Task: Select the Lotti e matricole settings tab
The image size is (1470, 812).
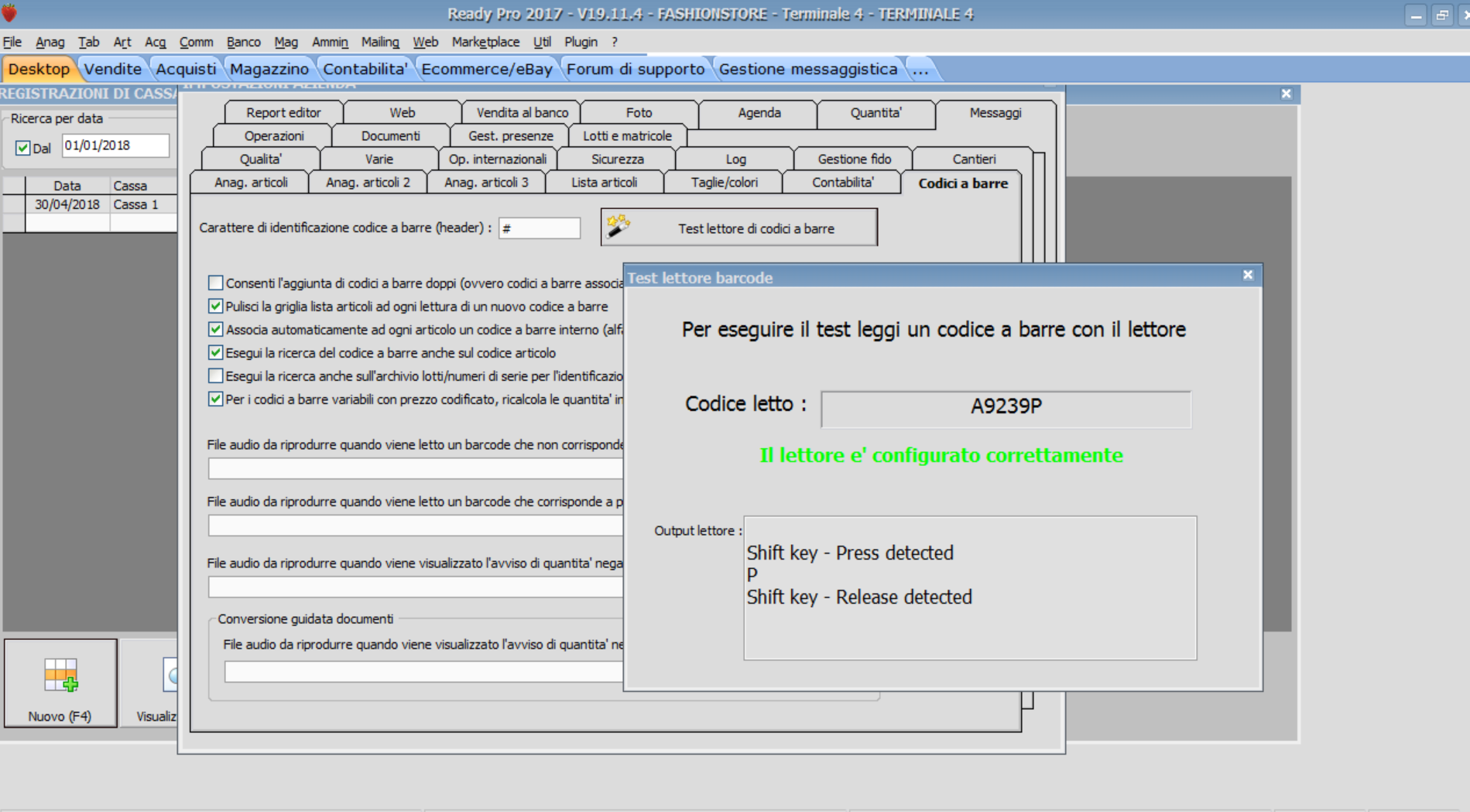Action: 627,135
